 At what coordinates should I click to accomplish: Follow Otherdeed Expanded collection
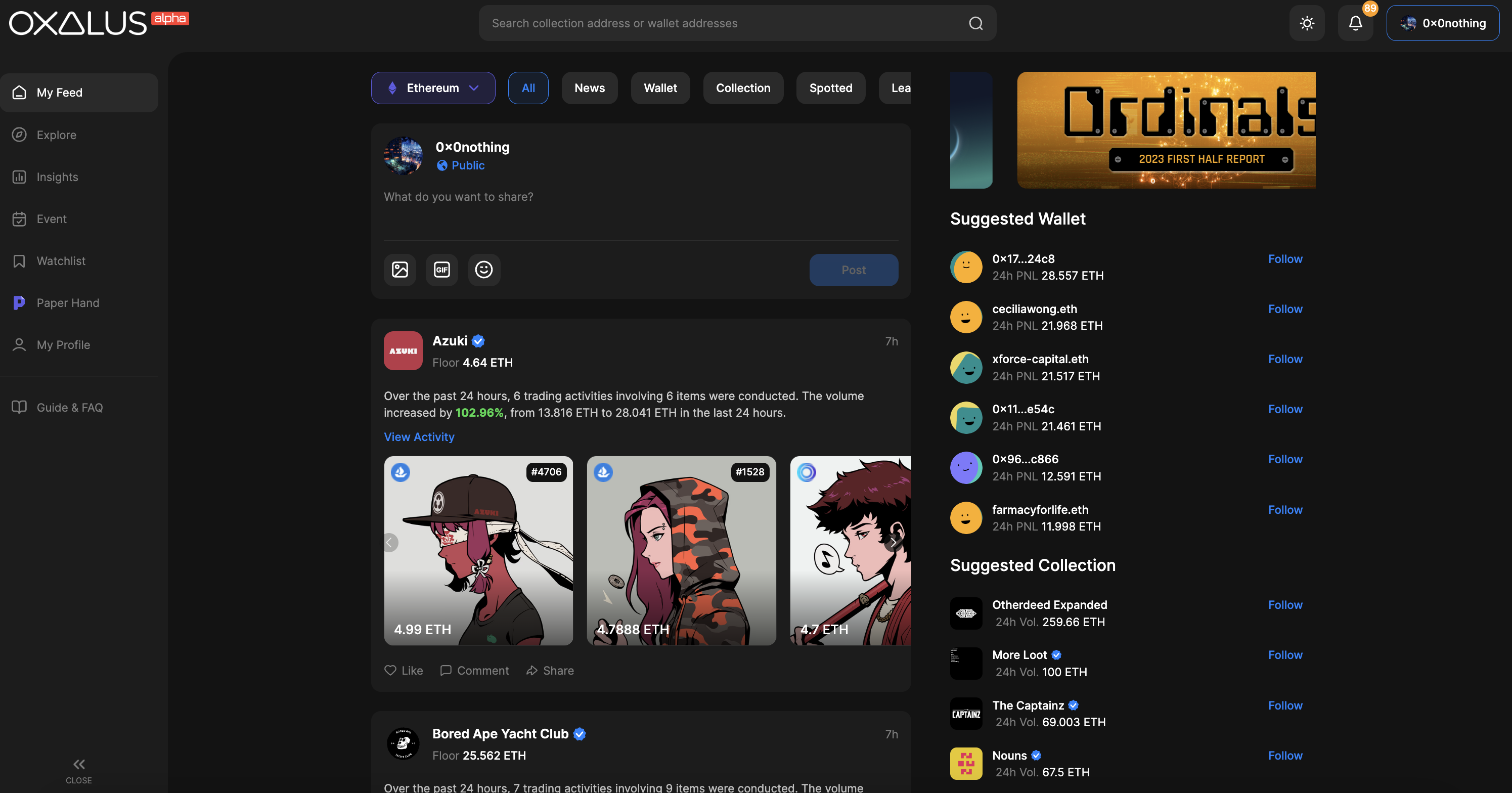[x=1285, y=605]
